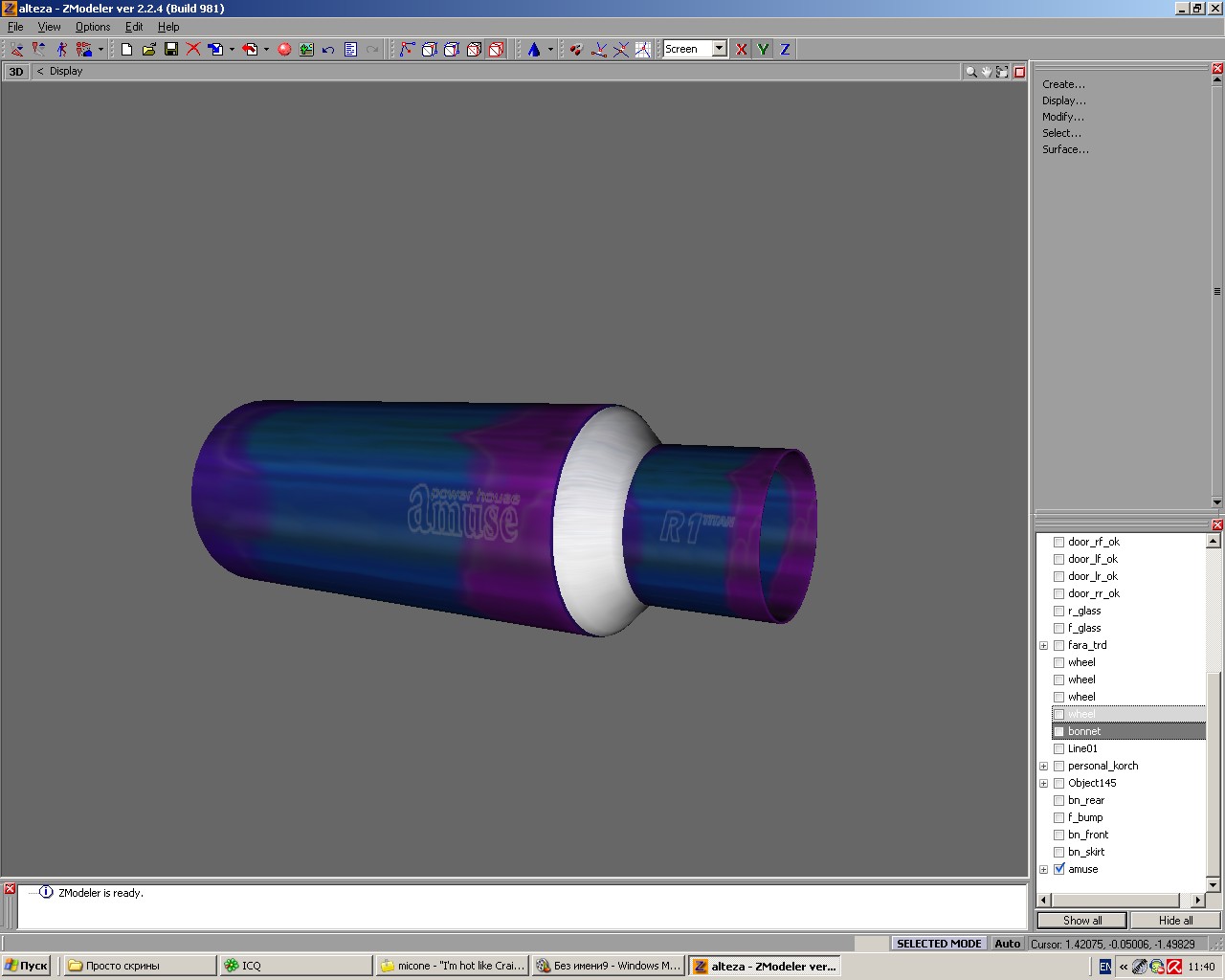Open the Surface... command group

point(1065,149)
